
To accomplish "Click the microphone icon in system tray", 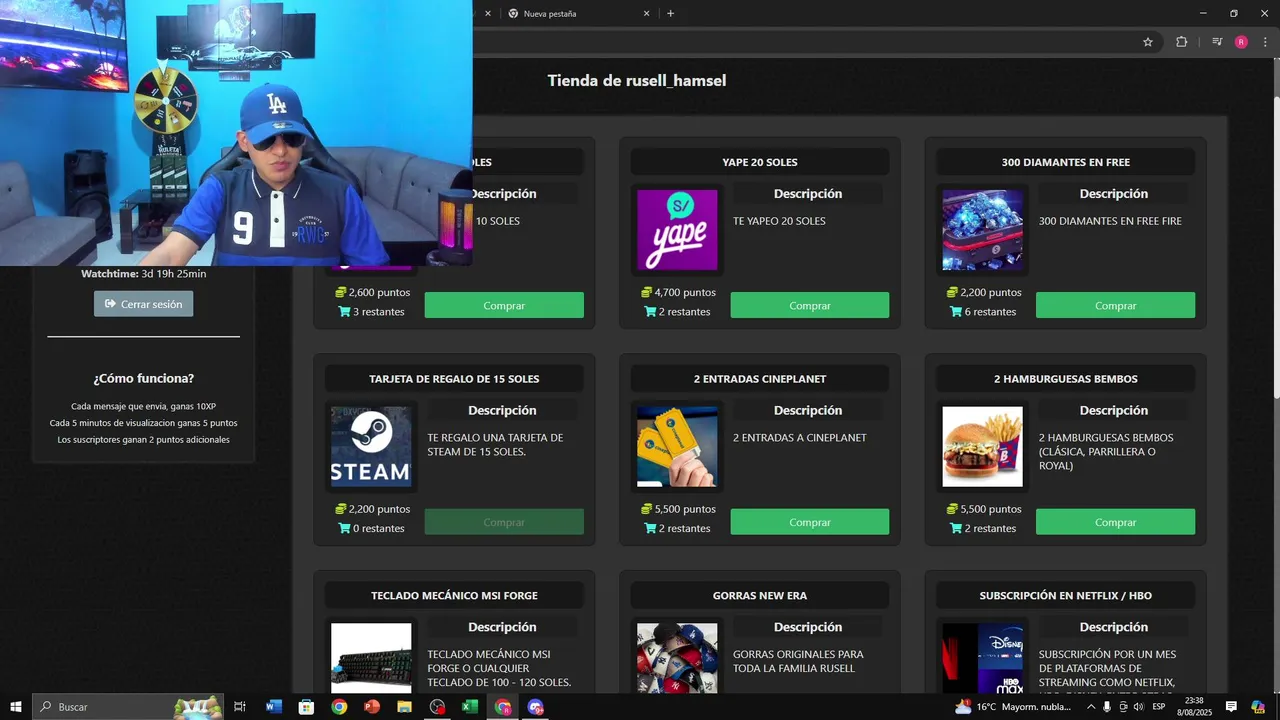I will 1107,707.
